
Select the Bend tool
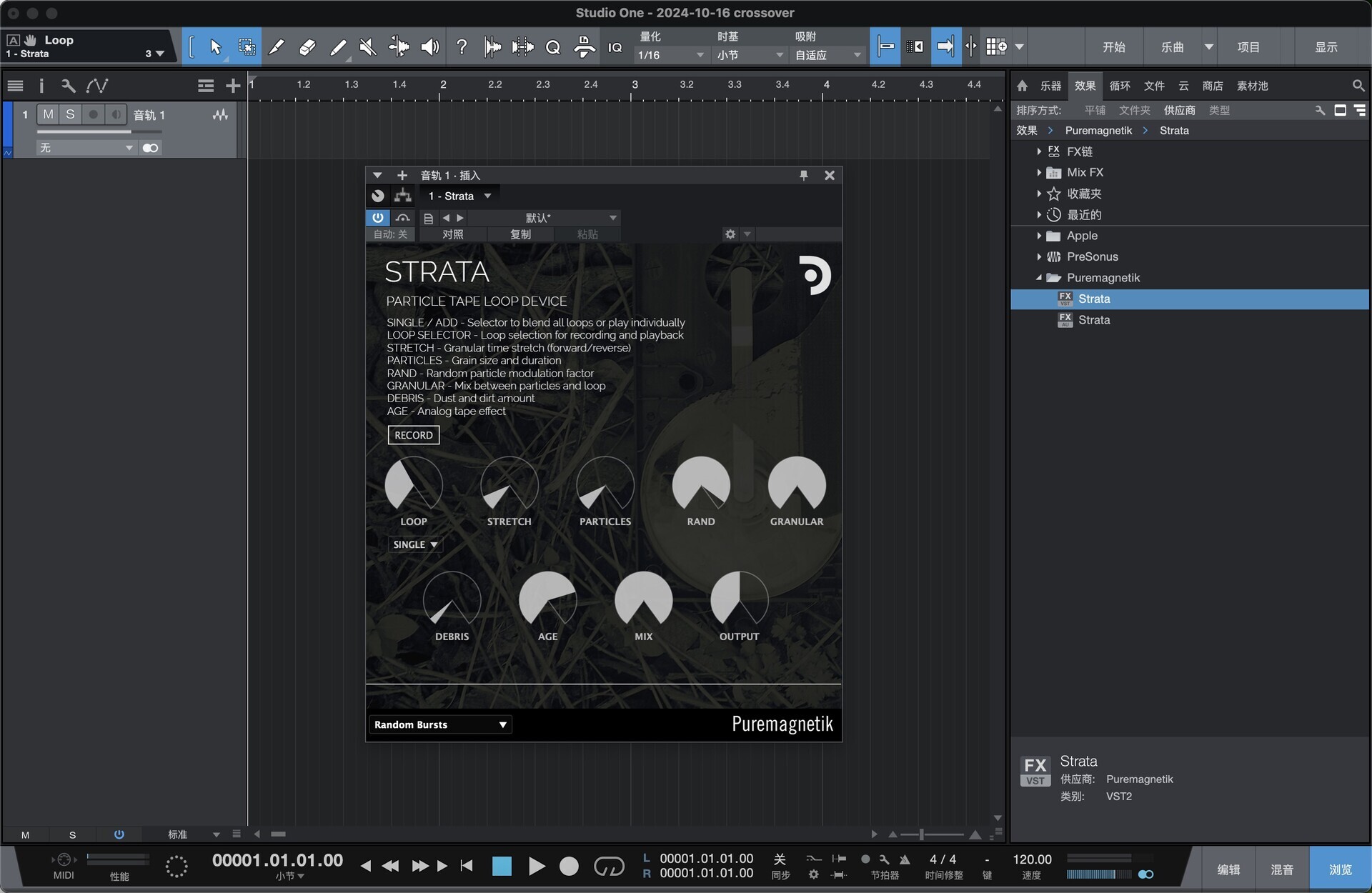coord(399,47)
